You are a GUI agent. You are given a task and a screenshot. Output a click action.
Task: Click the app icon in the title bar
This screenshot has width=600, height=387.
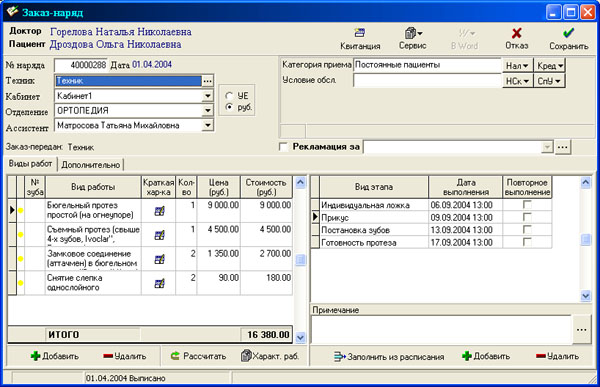tap(12, 11)
